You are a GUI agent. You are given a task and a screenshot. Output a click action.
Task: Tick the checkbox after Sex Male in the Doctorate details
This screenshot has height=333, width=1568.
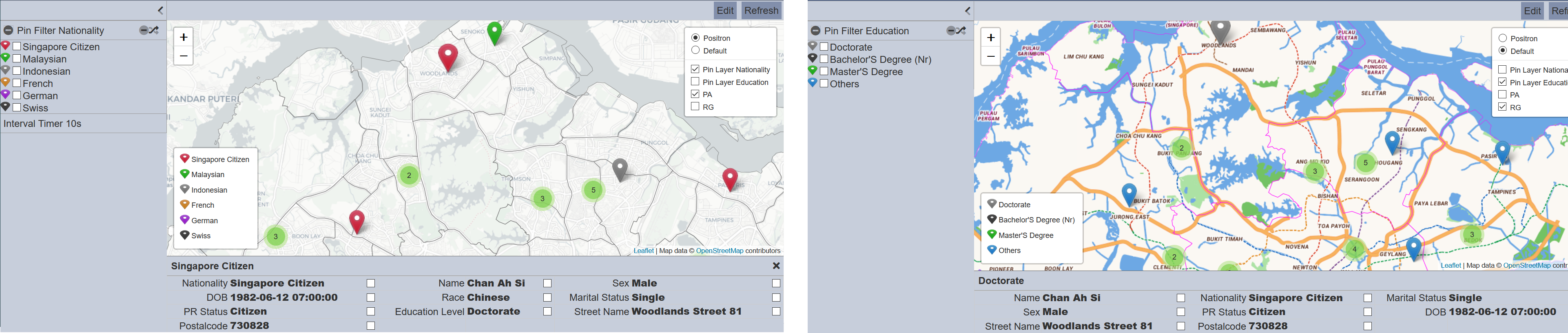[1181, 312]
